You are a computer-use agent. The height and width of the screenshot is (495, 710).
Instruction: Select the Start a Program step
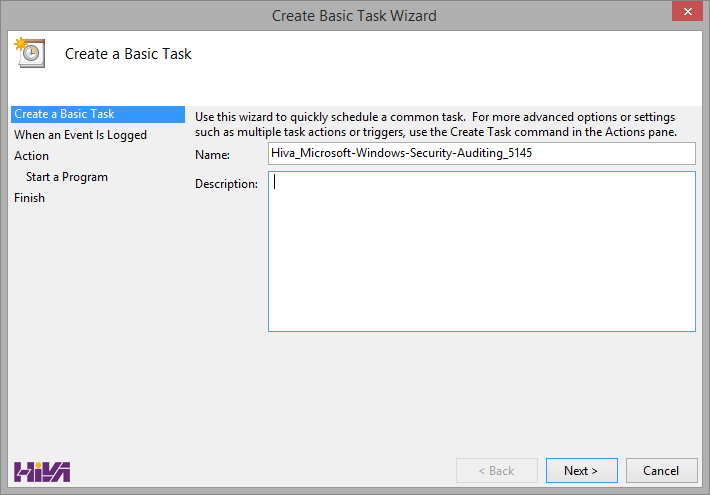coord(67,177)
